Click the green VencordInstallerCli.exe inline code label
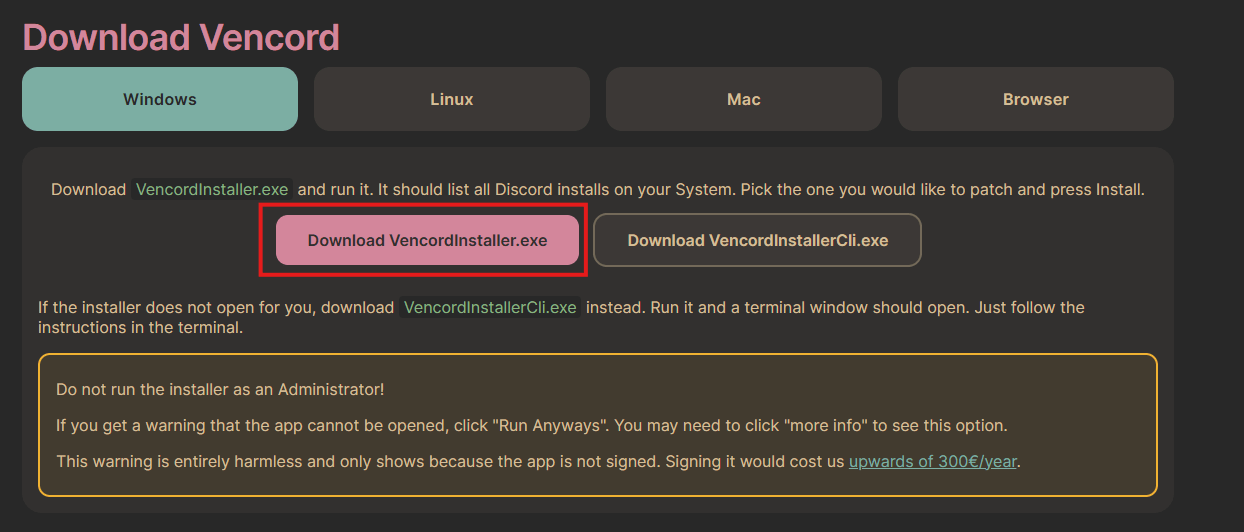 [490, 307]
